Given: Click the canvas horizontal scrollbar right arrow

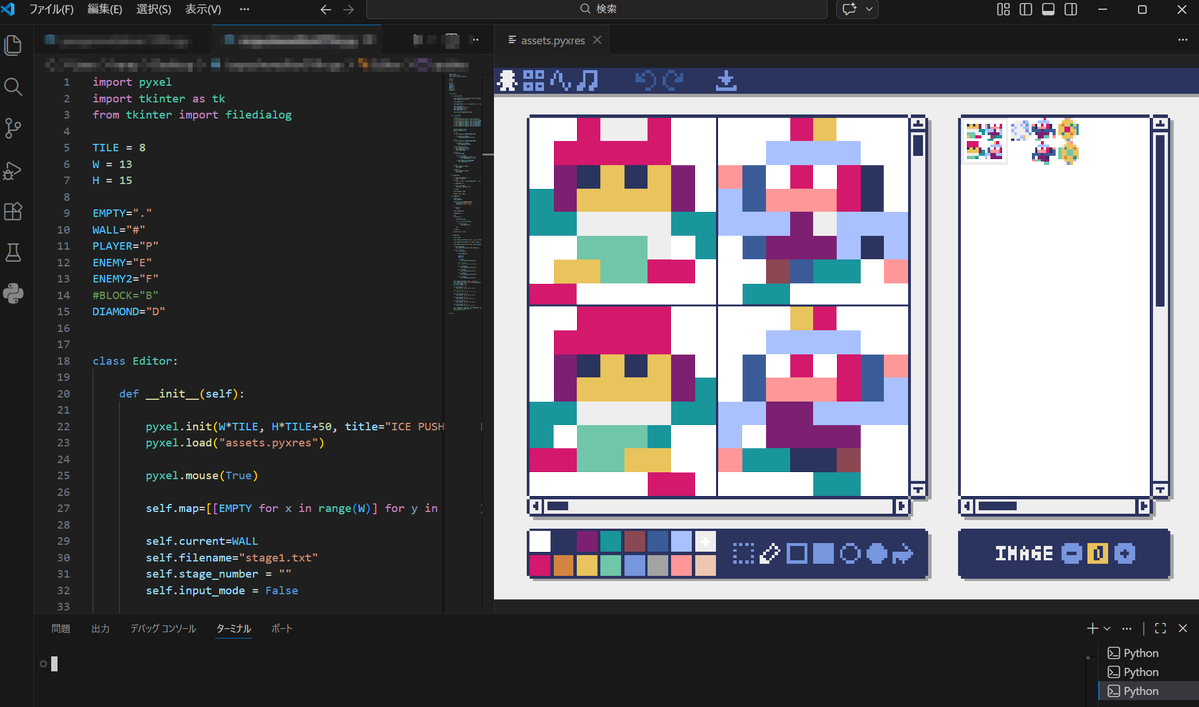Looking at the screenshot, I should click(x=902, y=506).
